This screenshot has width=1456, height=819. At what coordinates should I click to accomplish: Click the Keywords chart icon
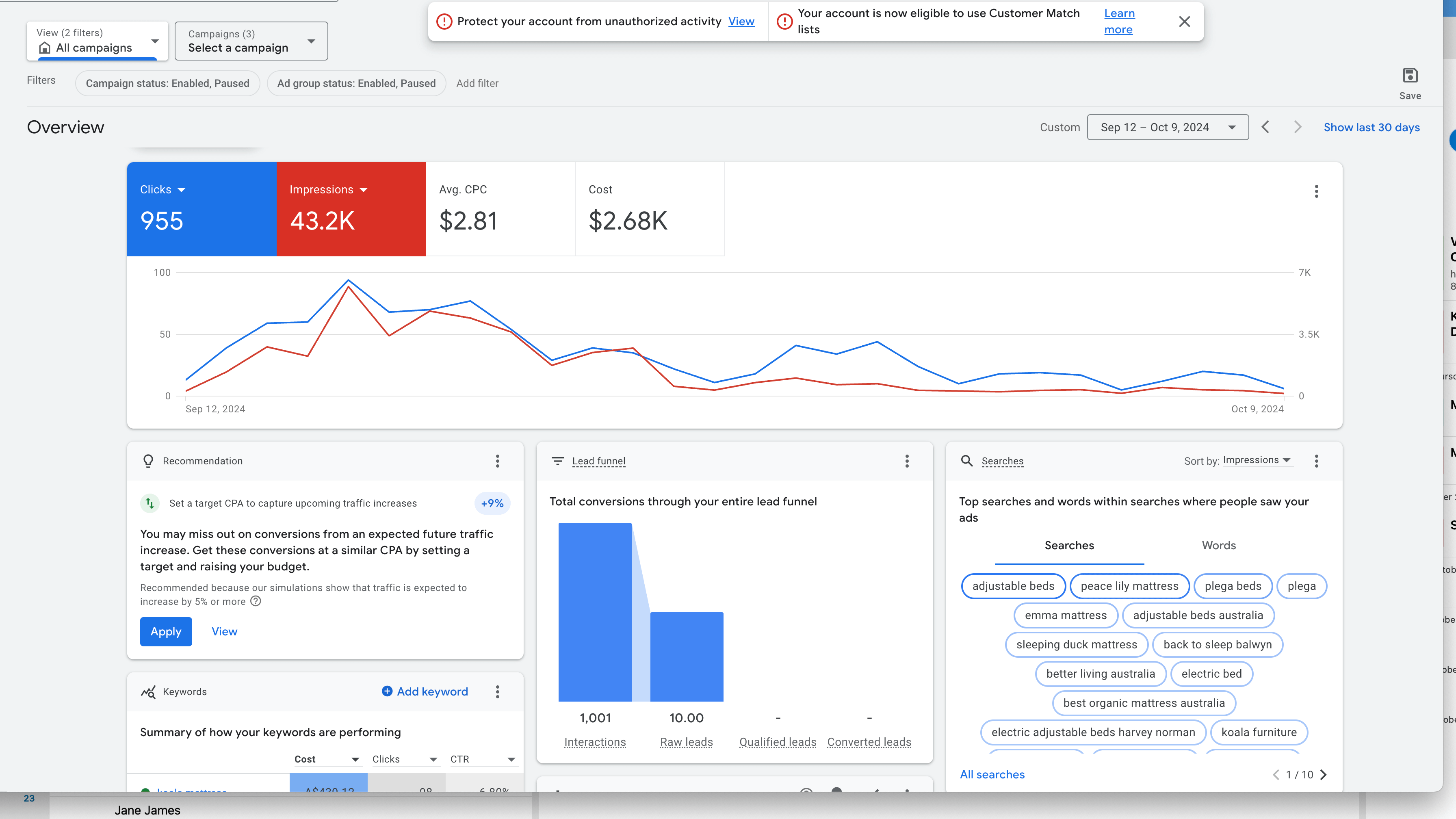click(x=148, y=692)
